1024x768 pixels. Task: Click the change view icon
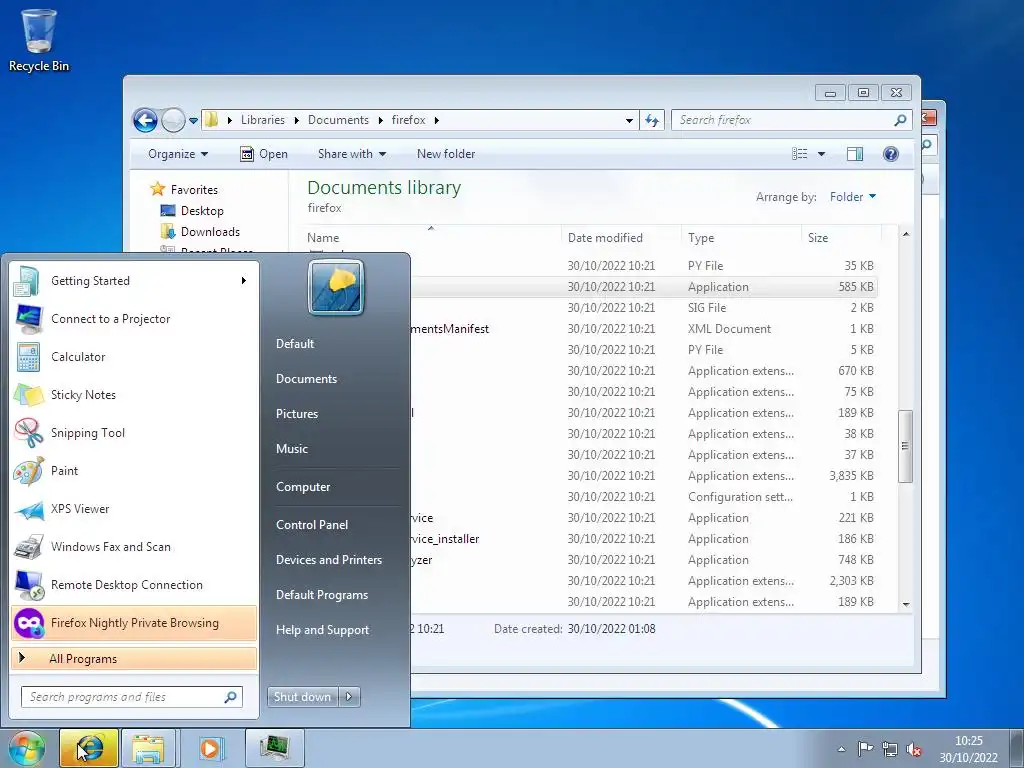coord(799,154)
